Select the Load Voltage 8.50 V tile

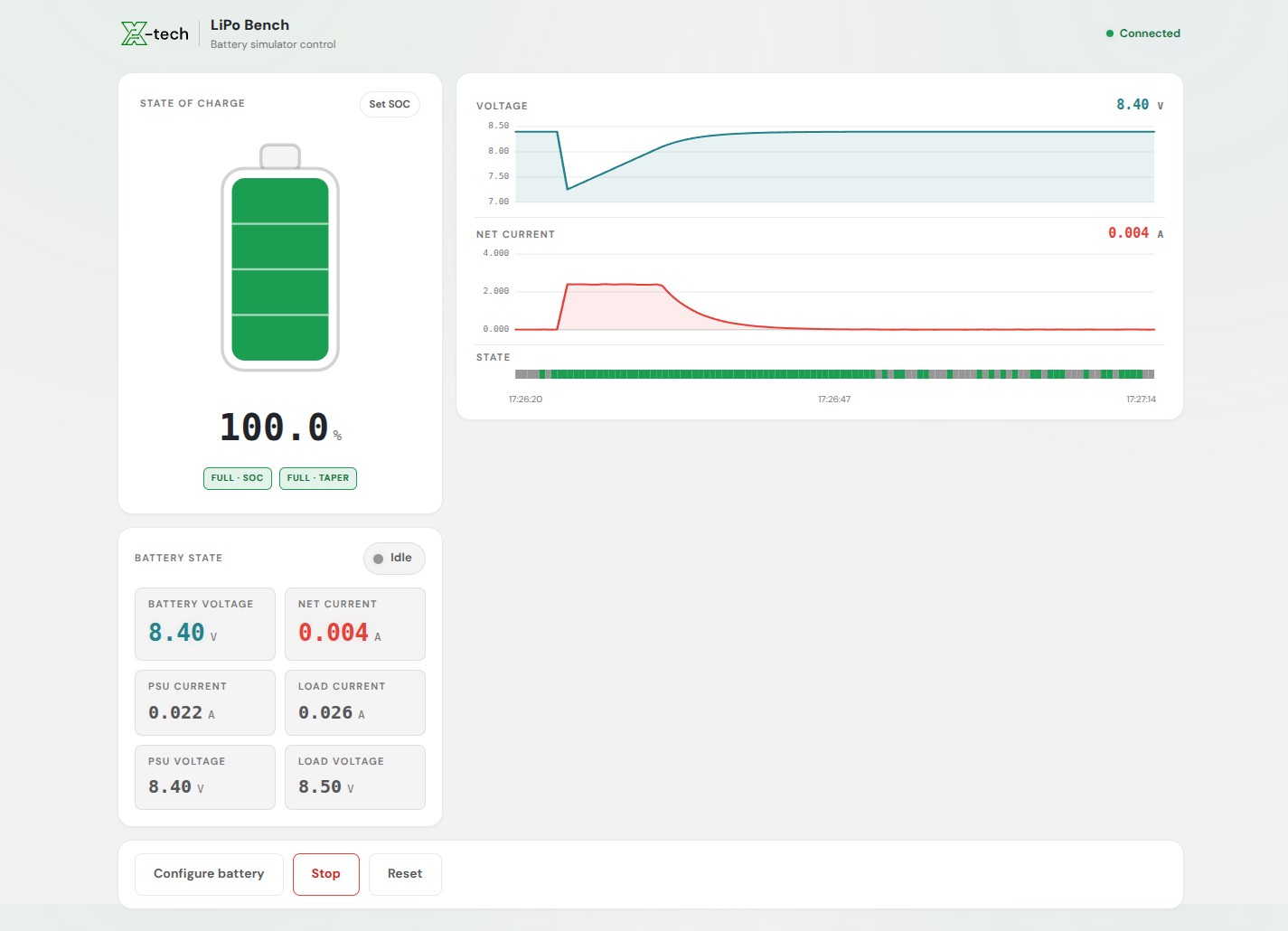point(355,777)
